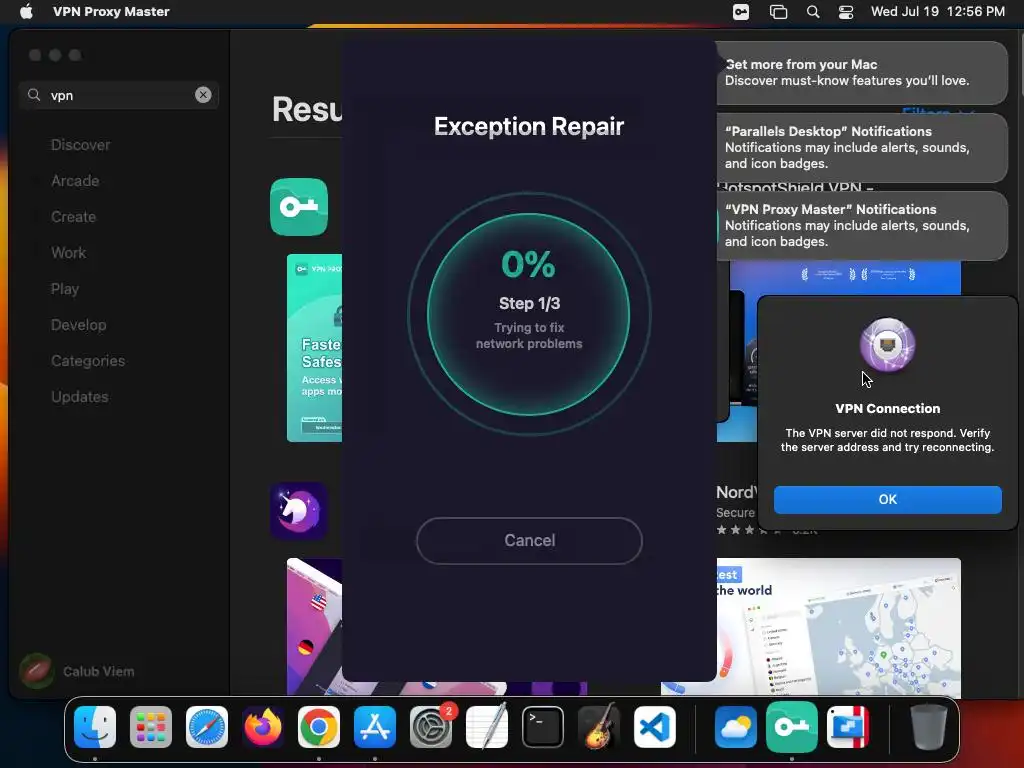Open the Calub Viem account profile
The image size is (1024, 768).
[x=77, y=671]
